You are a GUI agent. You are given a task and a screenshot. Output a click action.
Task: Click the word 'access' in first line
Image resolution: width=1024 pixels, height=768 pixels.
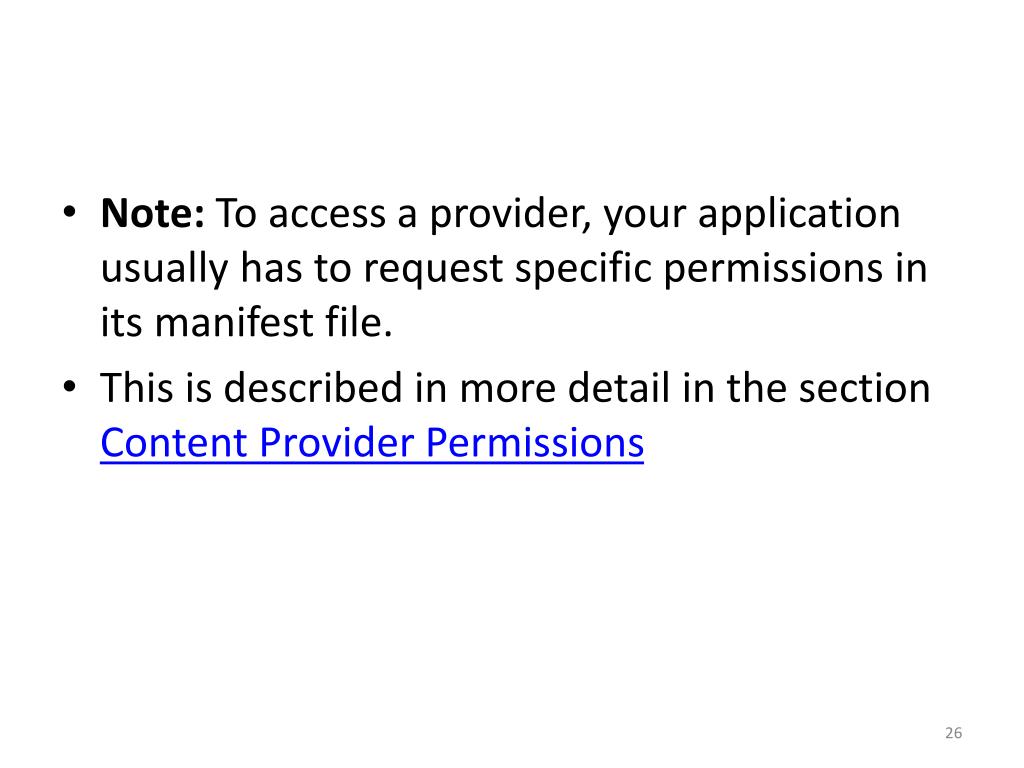(327, 216)
